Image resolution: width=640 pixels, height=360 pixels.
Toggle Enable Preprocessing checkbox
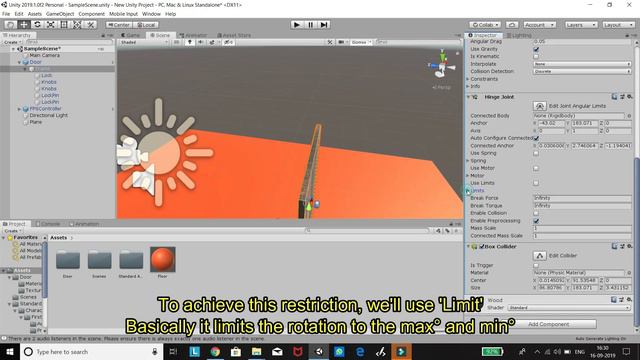point(536,221)
